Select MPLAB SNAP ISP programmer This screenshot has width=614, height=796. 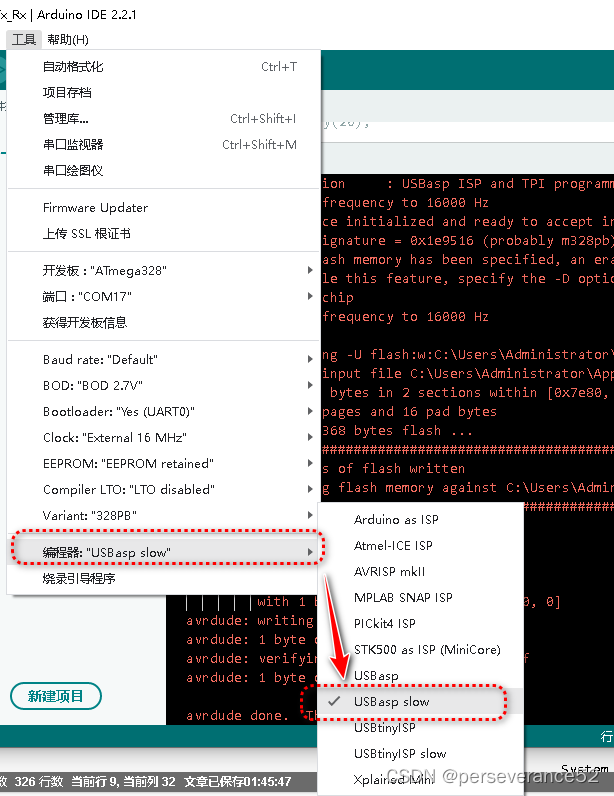pyautogui.click(x=421, y=598)
